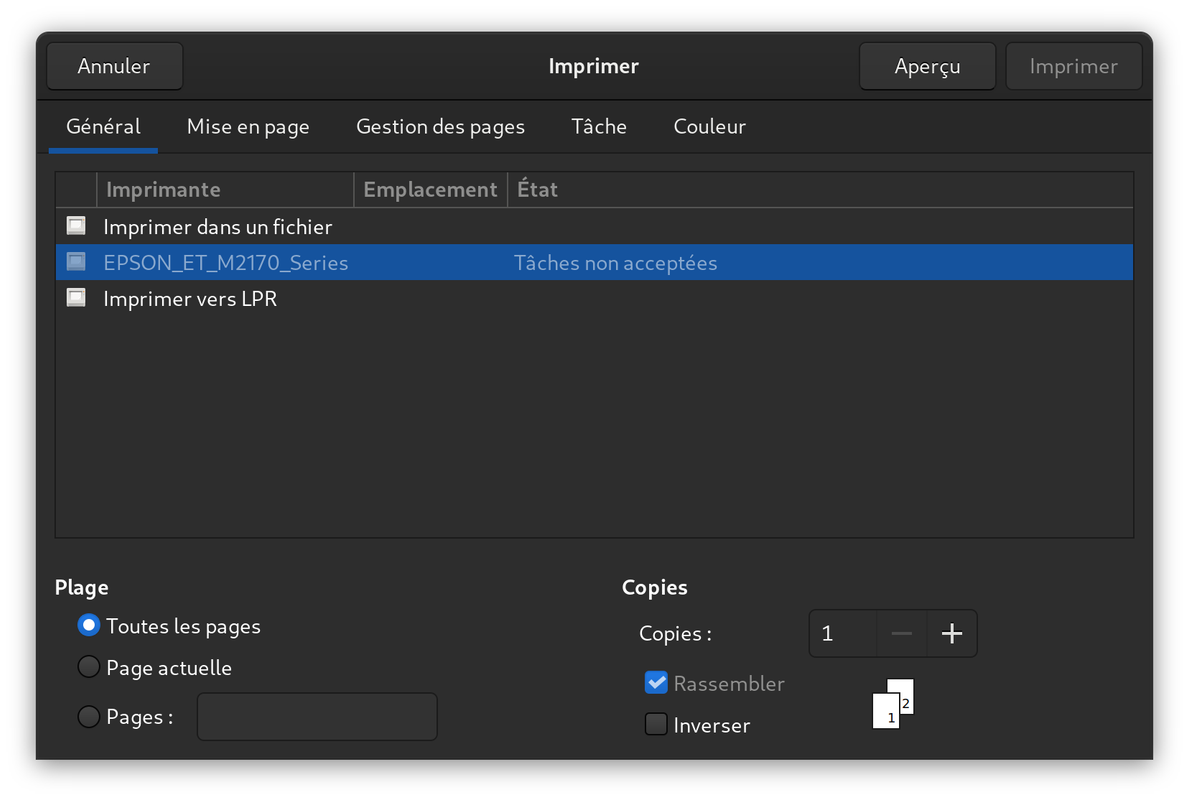Select the Imprimer vers LPR row
1189x800 pixels.
click(594, 298)
